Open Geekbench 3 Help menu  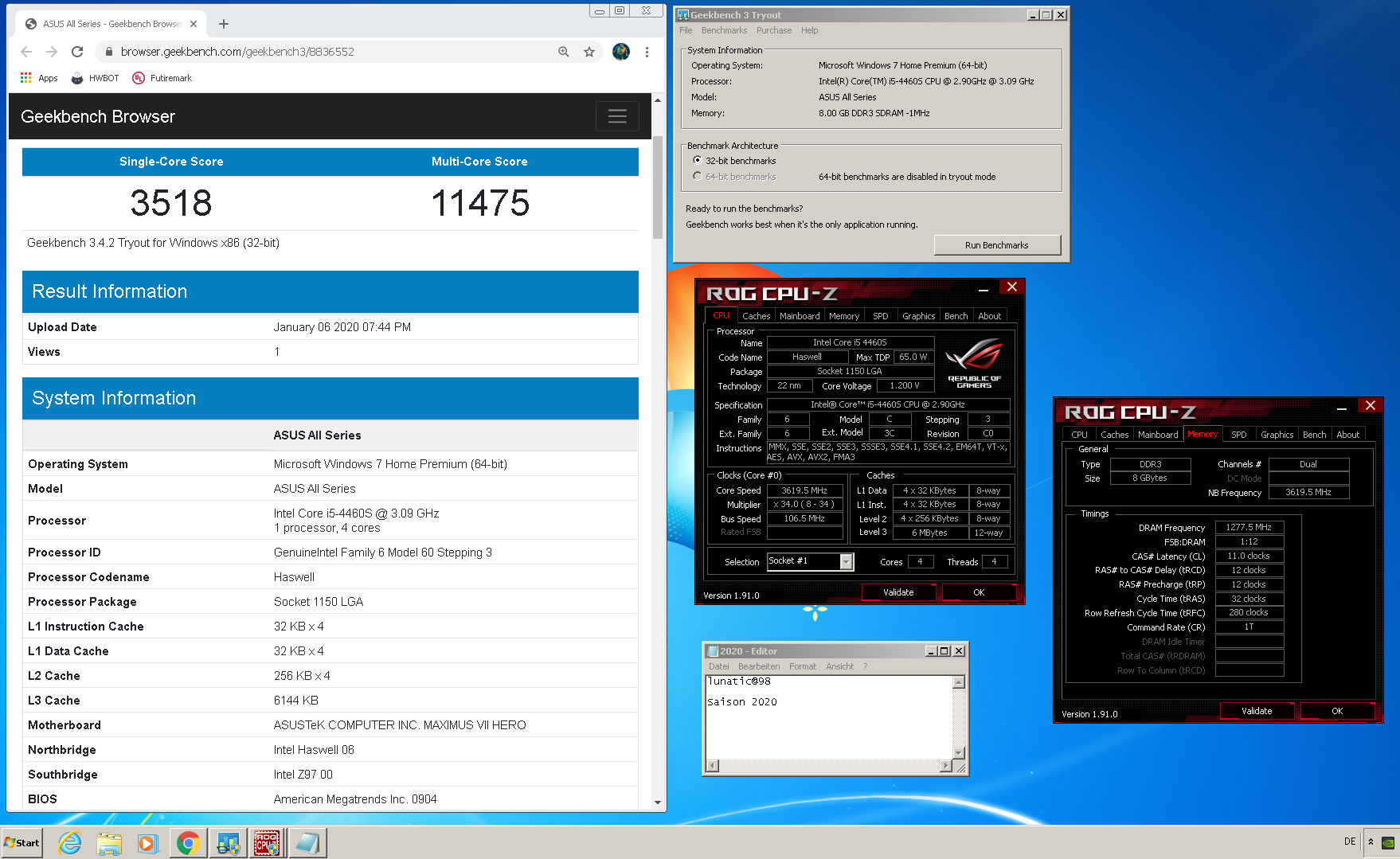[809, 30]
